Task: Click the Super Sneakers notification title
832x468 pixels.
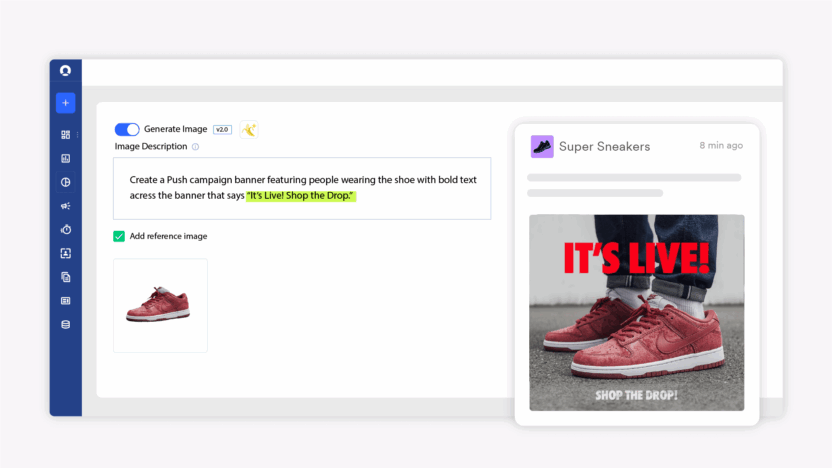Action: tap(604, 146)
